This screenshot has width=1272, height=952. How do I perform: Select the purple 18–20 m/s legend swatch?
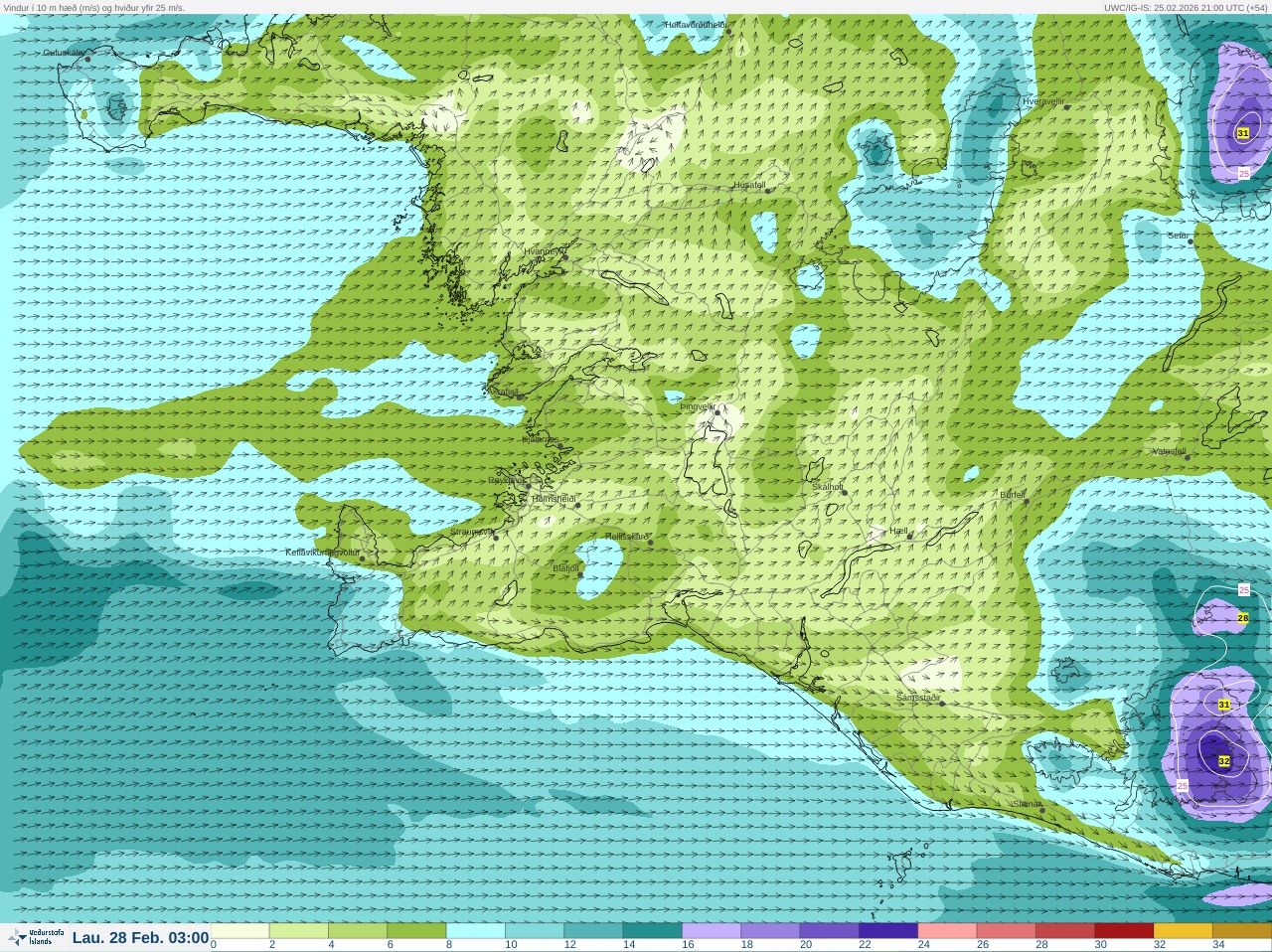[770, 931]
